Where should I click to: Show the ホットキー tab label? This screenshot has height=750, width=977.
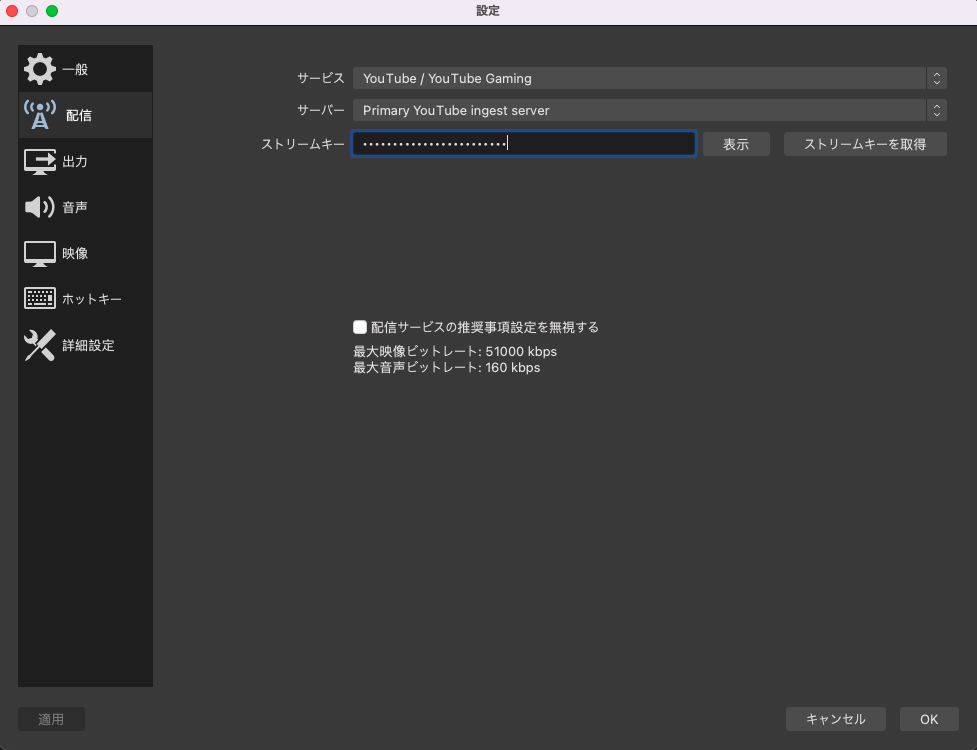(92, 299)
